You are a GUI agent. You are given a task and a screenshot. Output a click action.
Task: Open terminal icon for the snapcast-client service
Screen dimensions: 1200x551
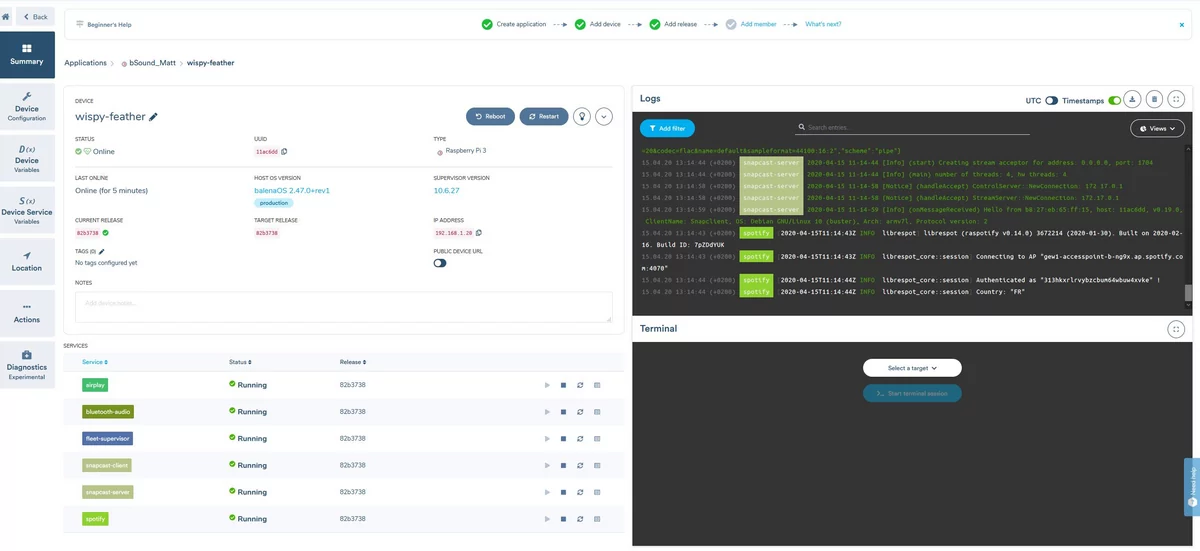click(597, 466)
